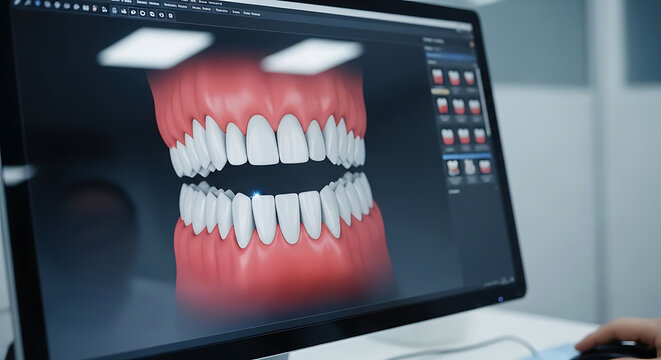Screen dimensions: 661x360
Task: Click the overlapping squares icon in toolbar
Action: pos(152,14)
